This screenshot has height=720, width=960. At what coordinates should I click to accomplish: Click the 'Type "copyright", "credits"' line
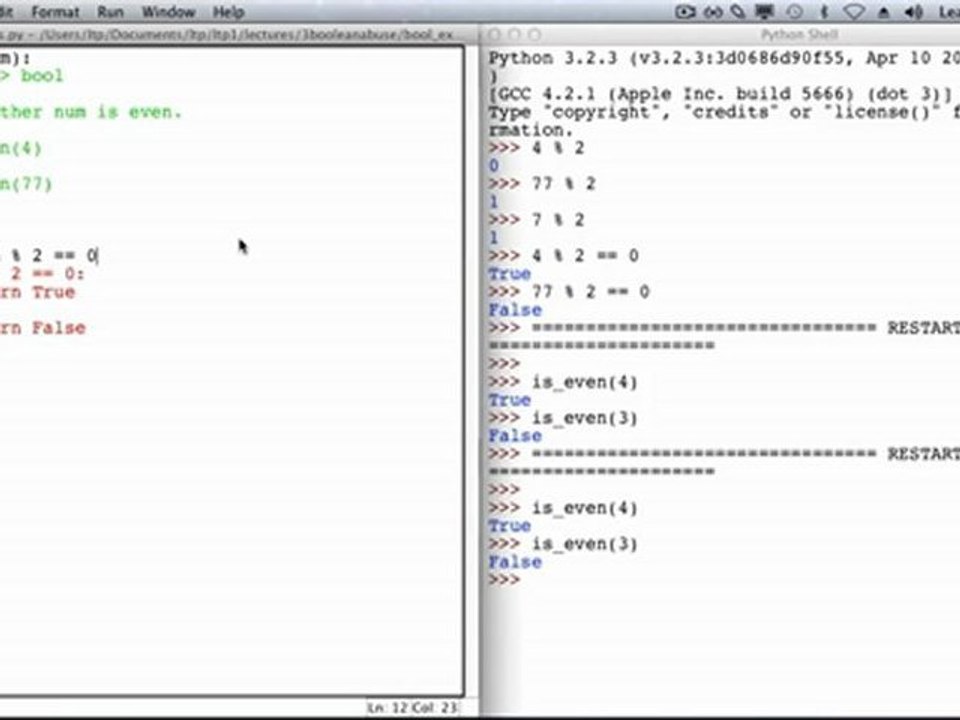724,113
